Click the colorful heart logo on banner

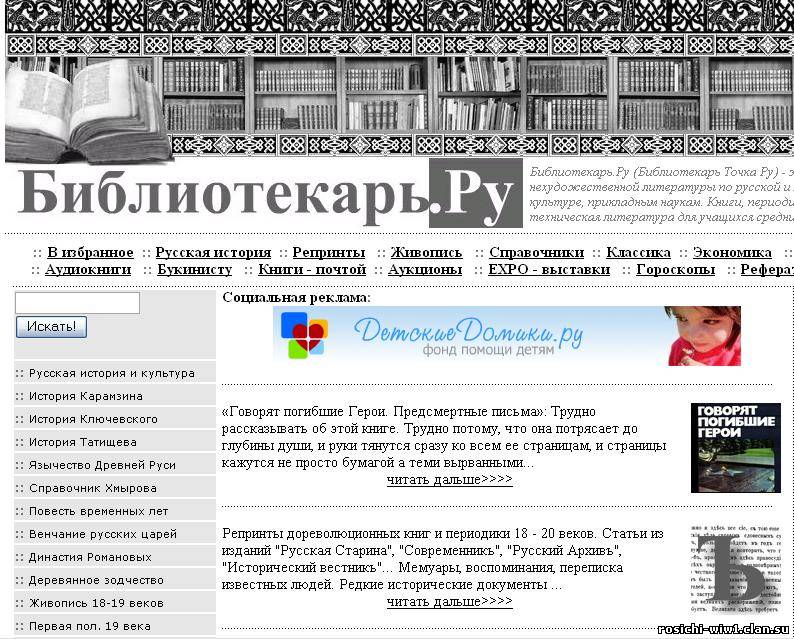(x=304, y=335)
